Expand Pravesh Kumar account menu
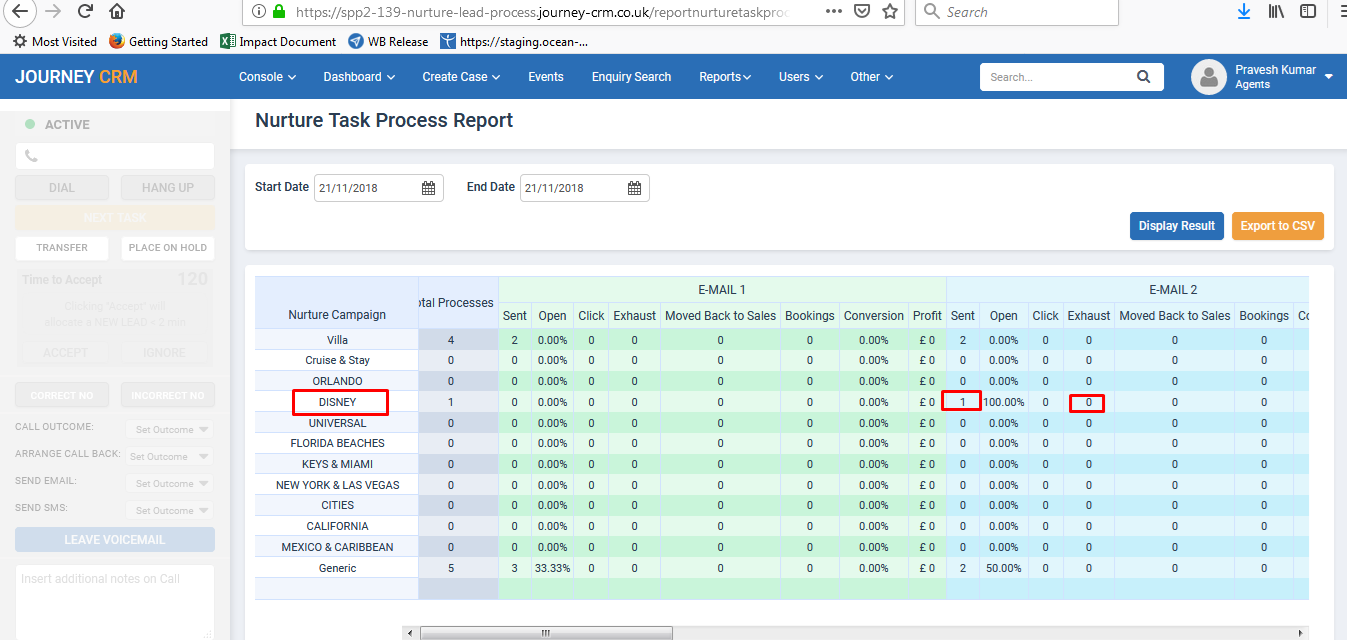The width and height of the screenshot is (1347, 640). point(1328,77)
